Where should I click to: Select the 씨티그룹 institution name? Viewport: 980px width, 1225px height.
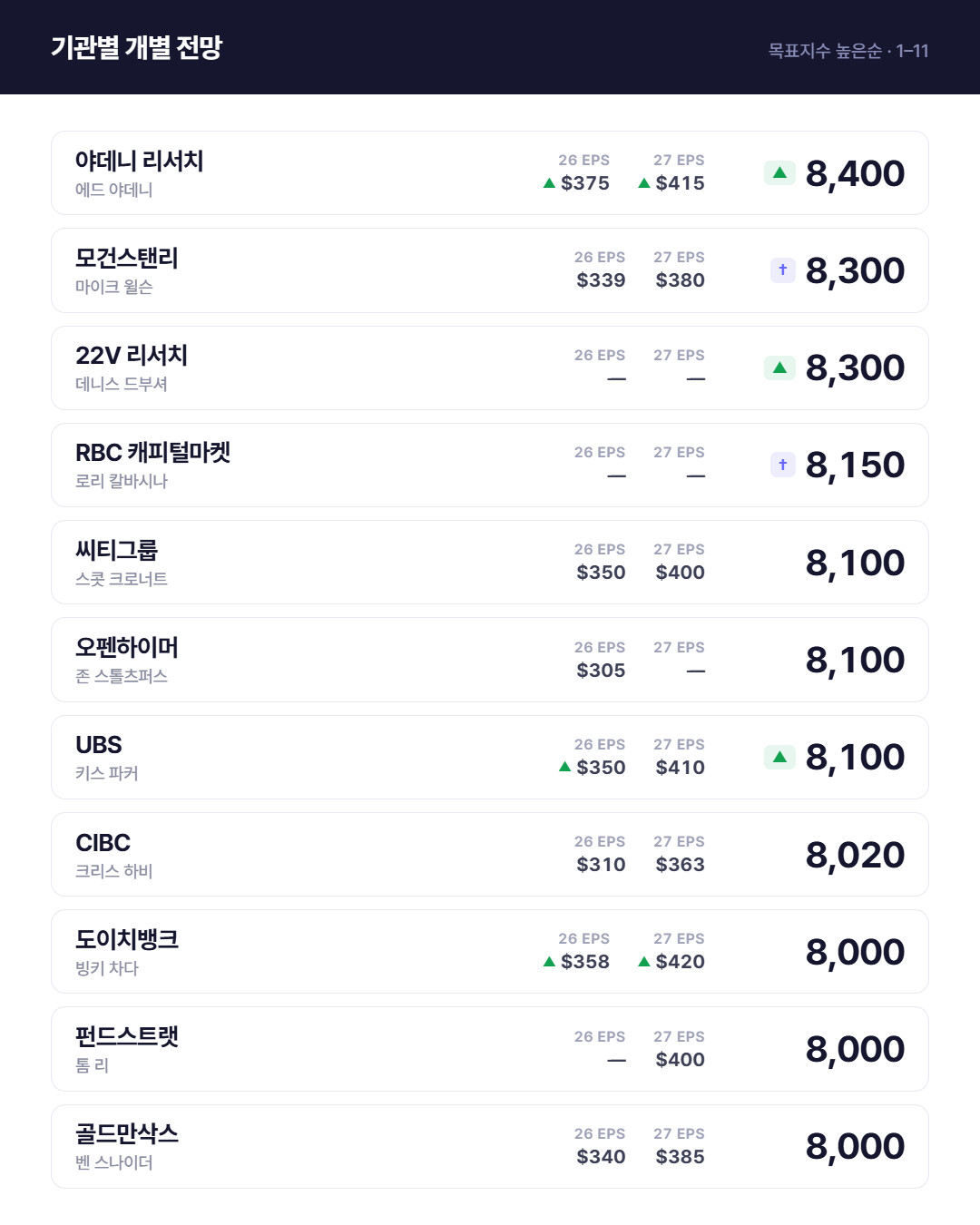click(x=117, y=550)
